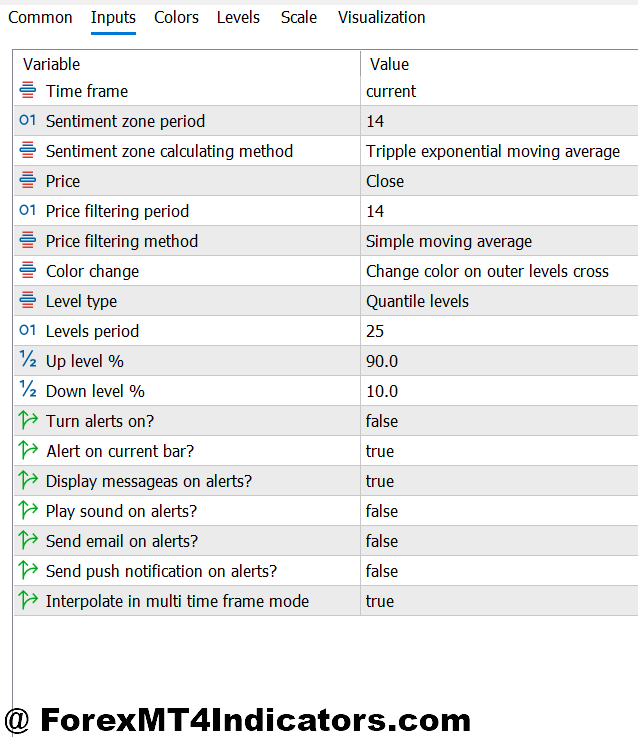This screenshot has width=638, height=737.
Task: Open Level type Quantile levels value list
Action: coord(417,301)
